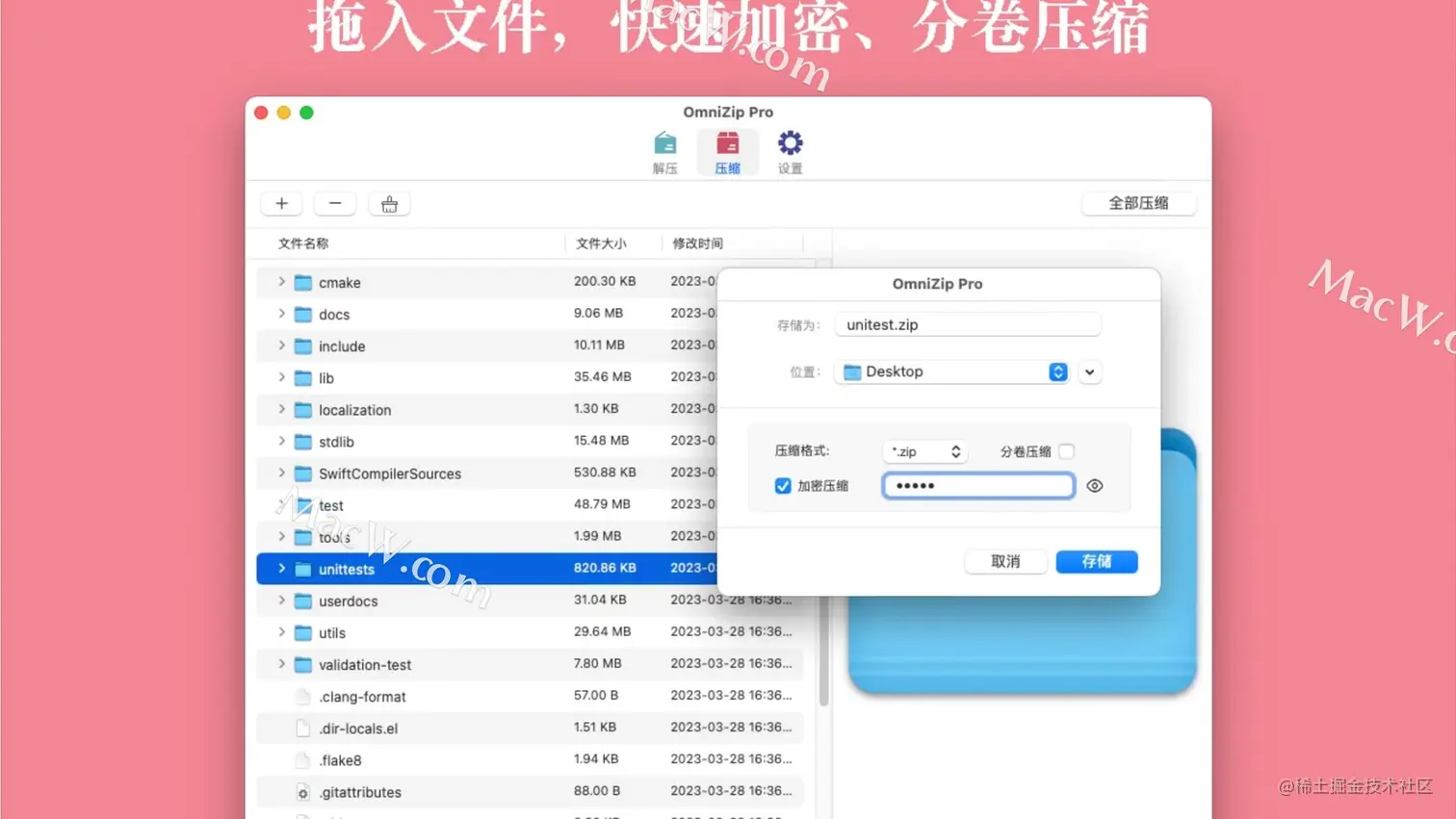
Task: Switch to the 压缩 (compress) tab
Action: (x=727, y=153)
